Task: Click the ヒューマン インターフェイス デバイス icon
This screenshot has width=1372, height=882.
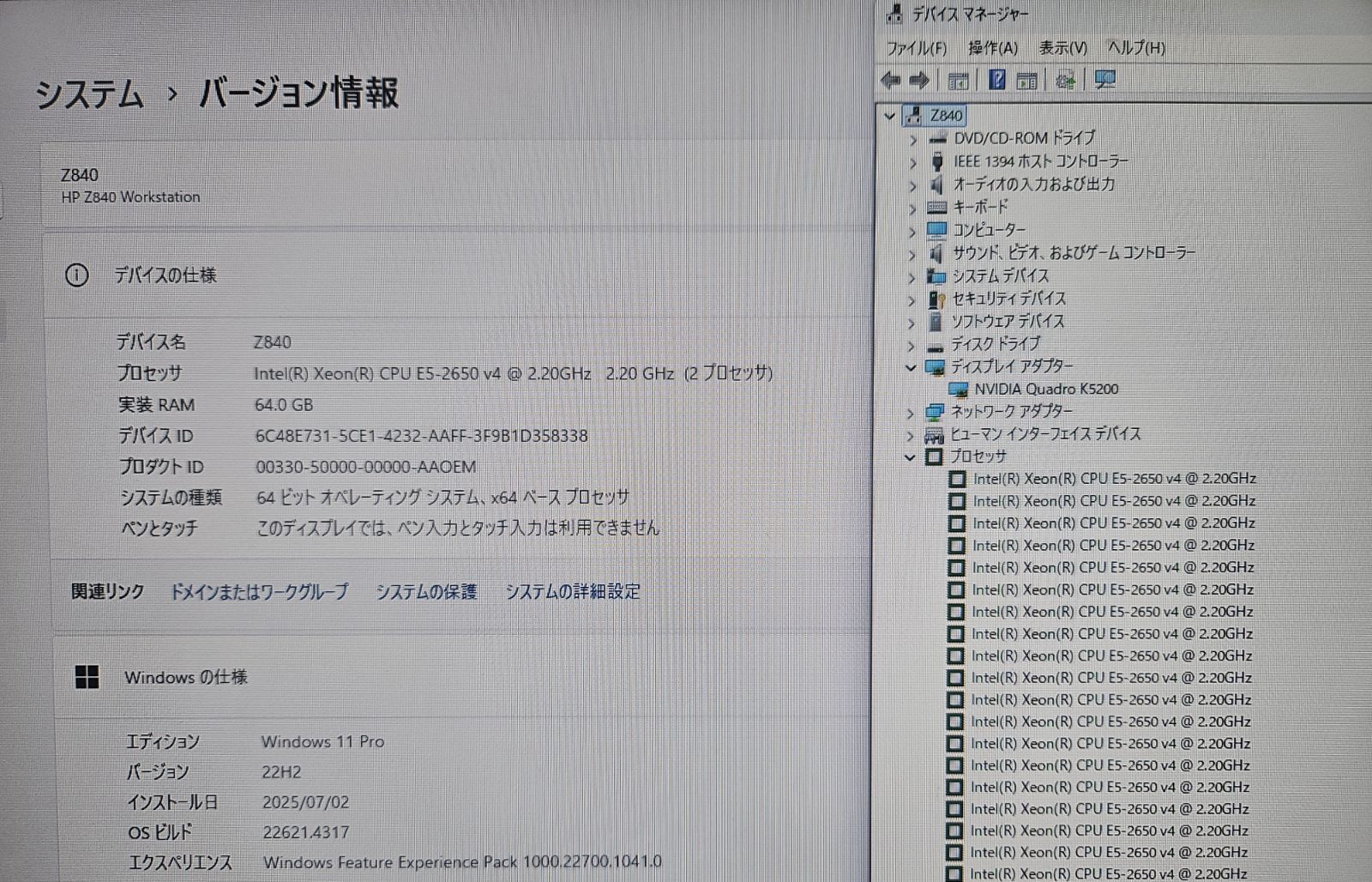Action: tap(933, 435)
